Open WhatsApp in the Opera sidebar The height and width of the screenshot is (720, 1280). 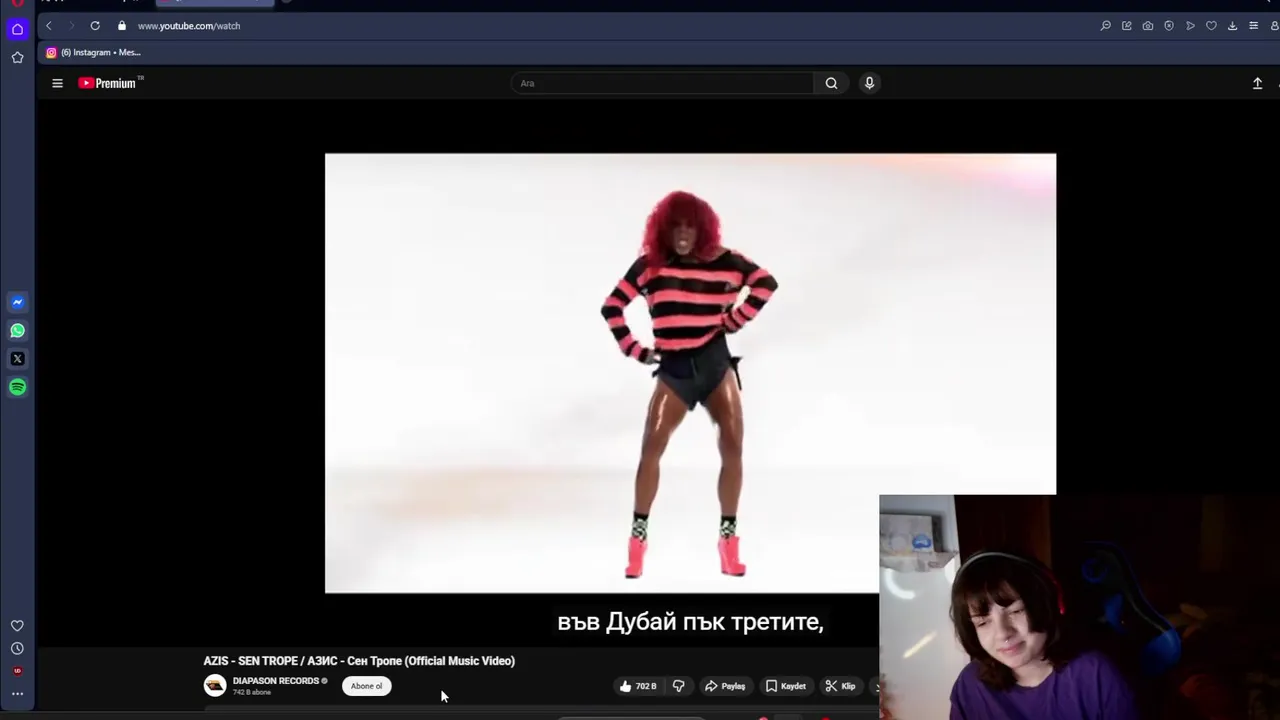pos(17,330)
